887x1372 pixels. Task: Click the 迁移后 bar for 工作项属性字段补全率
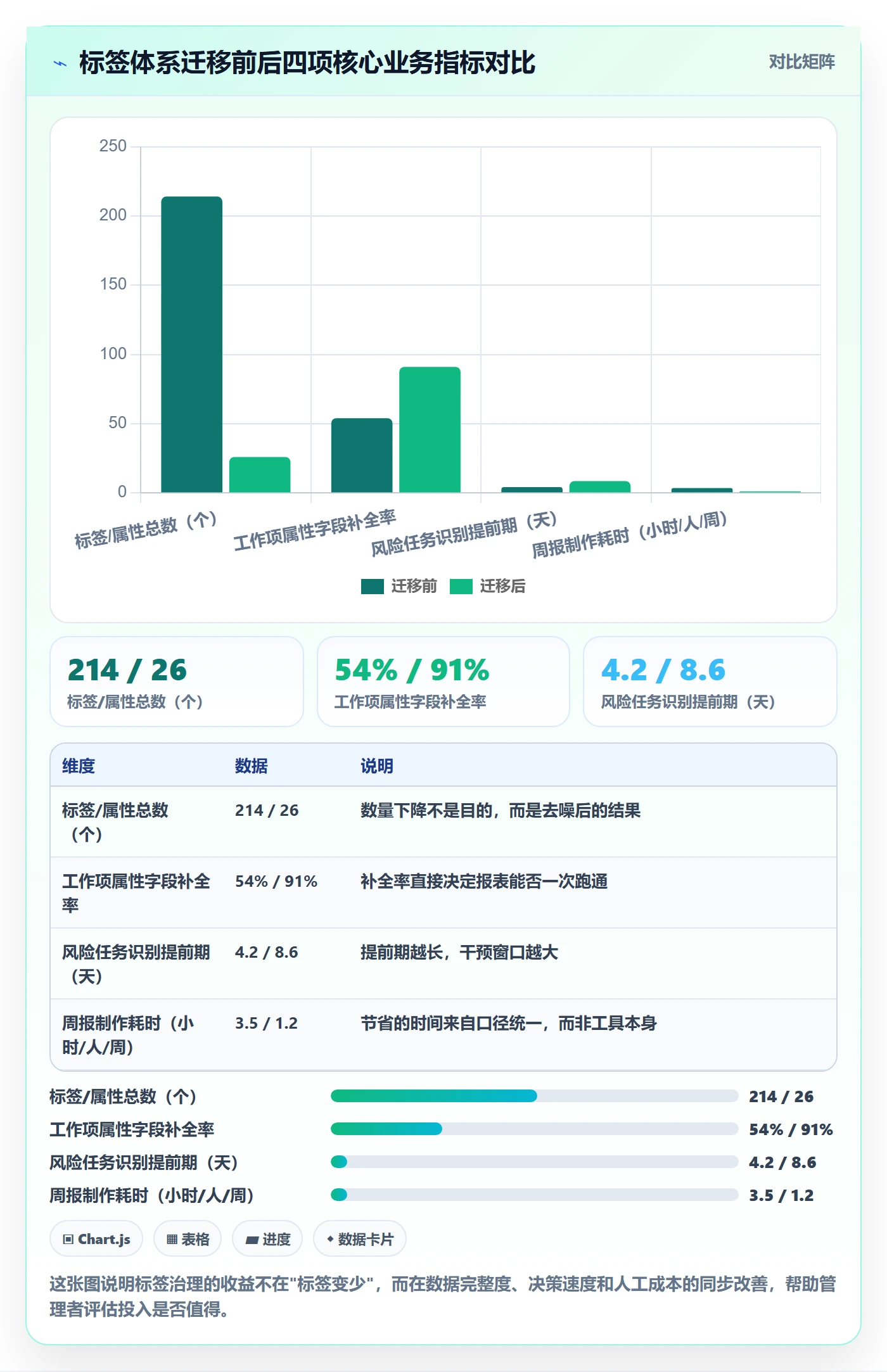click(x=430, y=429)
